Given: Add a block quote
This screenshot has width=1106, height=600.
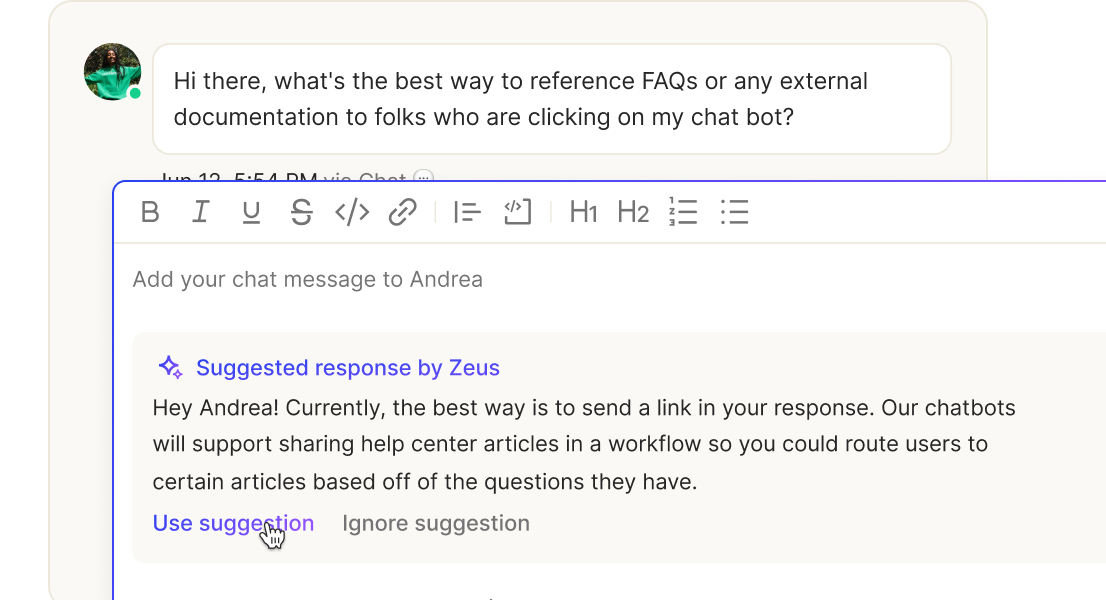Looking at the screenshot, I should point(467,212).
